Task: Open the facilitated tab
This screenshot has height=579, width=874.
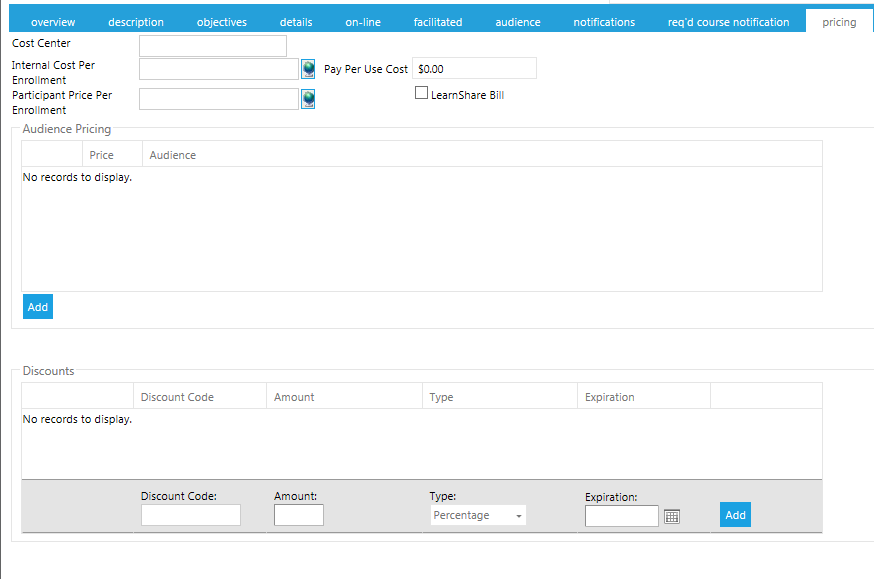Action: tap(438, 22)
